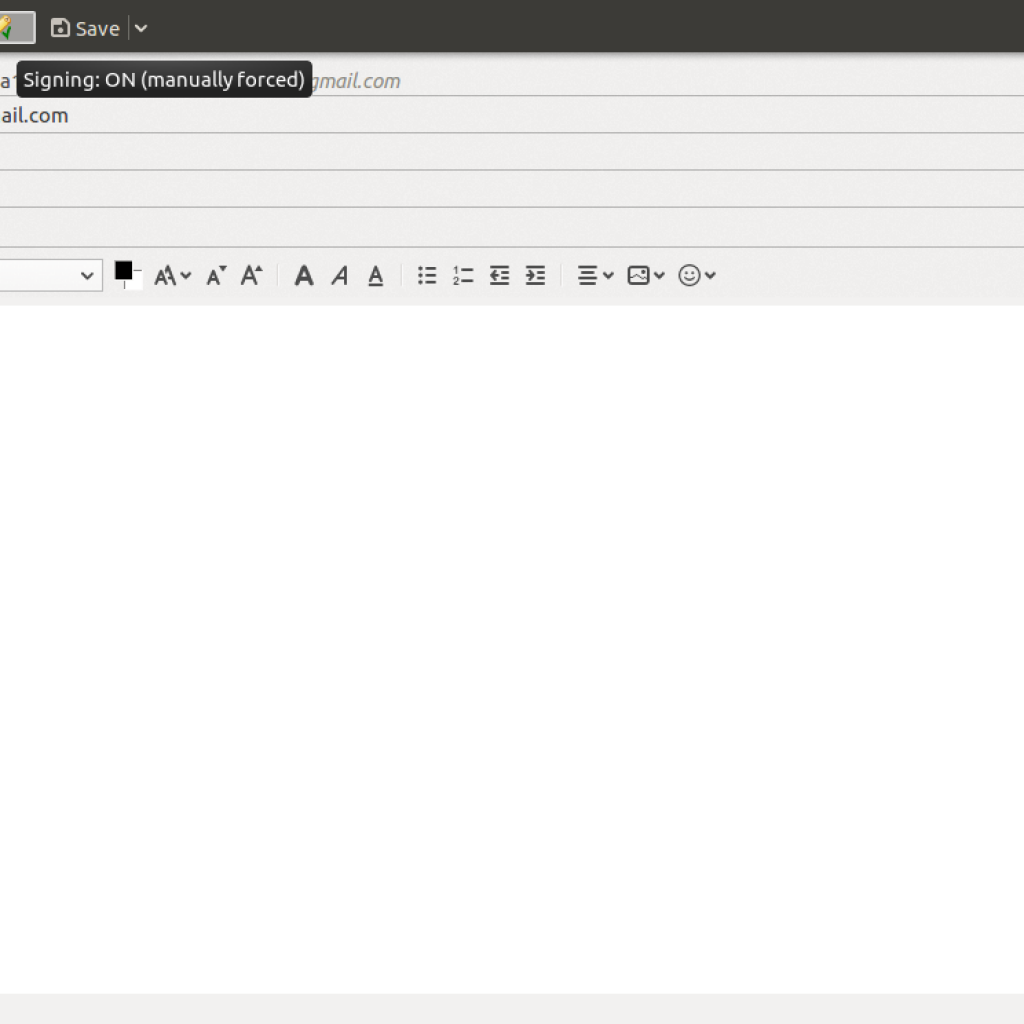Toggle italic formatting
1024x1024 pixels.
(x=340, y=276)
